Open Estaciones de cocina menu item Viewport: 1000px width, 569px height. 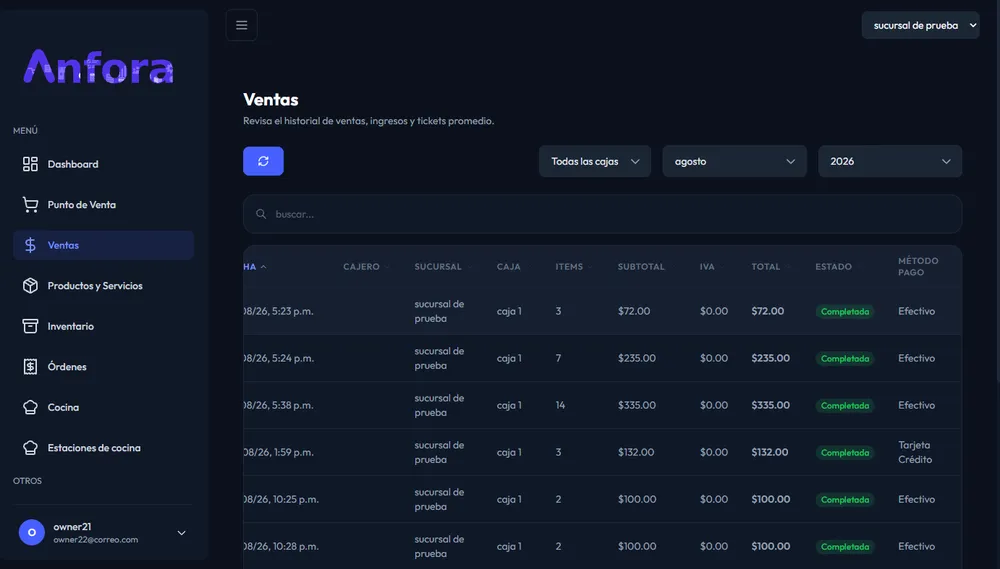click(103, 448)
